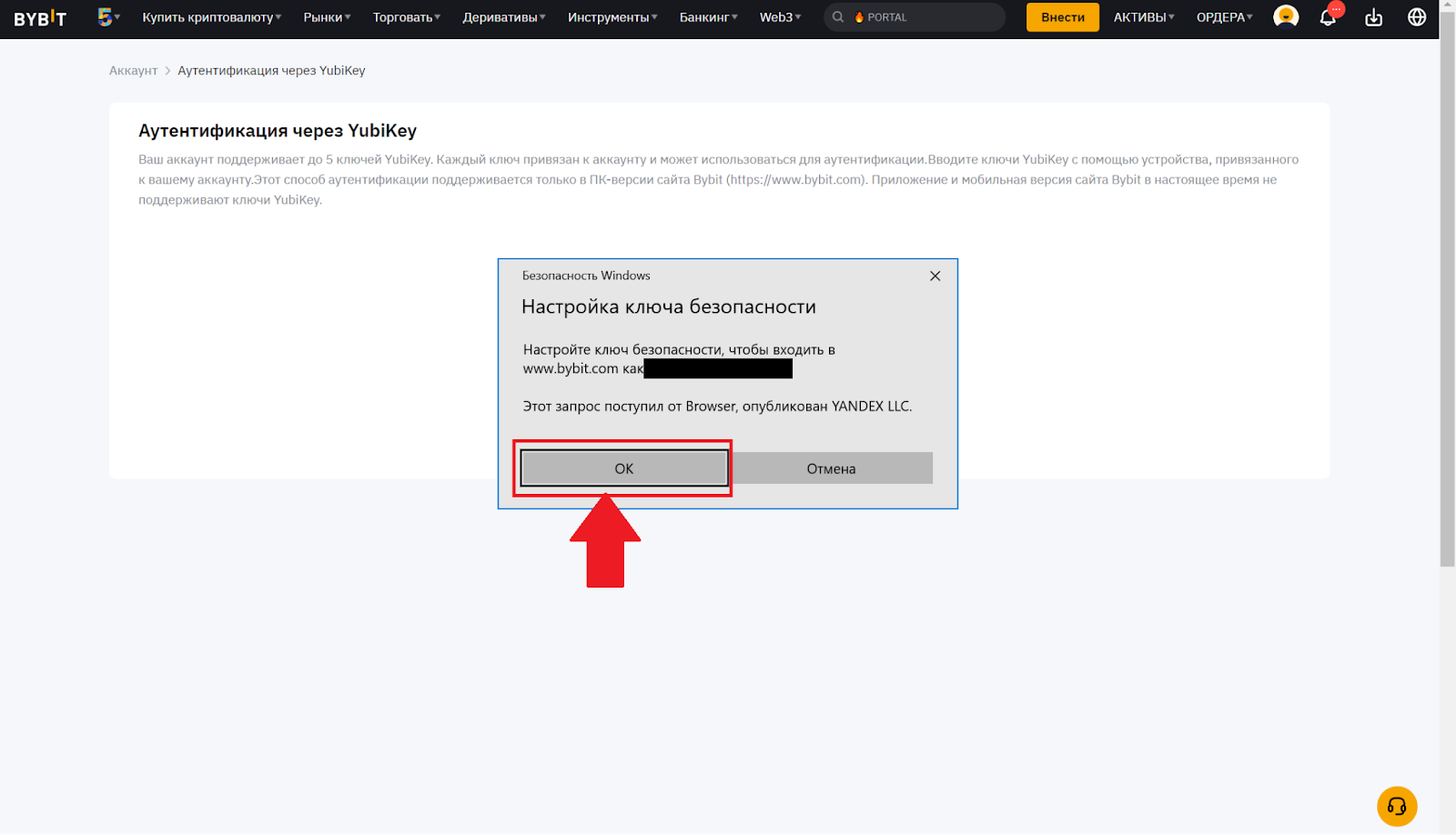Click the Настройка ключа безопасности title

pyautogui.click(x=669, y=307)
